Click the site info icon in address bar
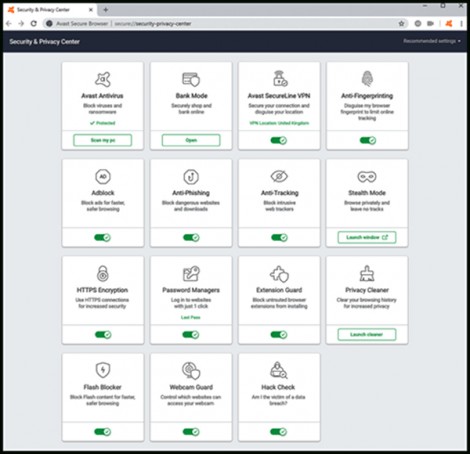This screenshot has width=470, height=454. coord(49,23)
